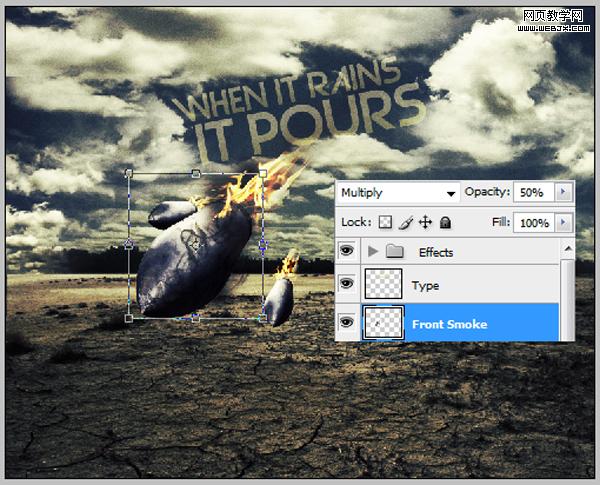The image size is (600, 485).
Task: Open the Fill slider arrow
Action: click(563, 223)
